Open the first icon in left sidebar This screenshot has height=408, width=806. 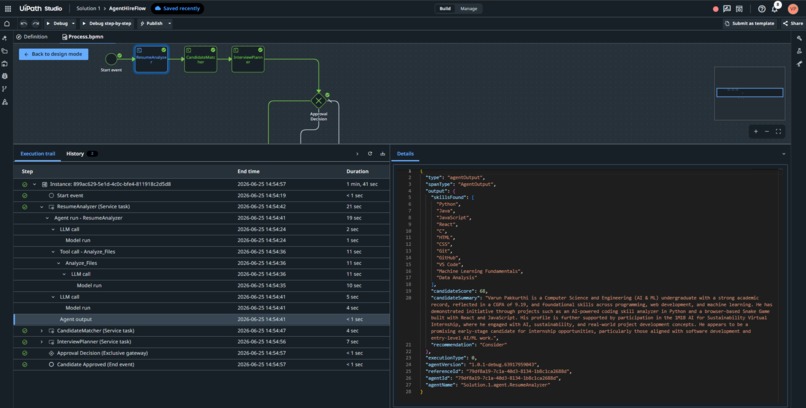point(5,38)
